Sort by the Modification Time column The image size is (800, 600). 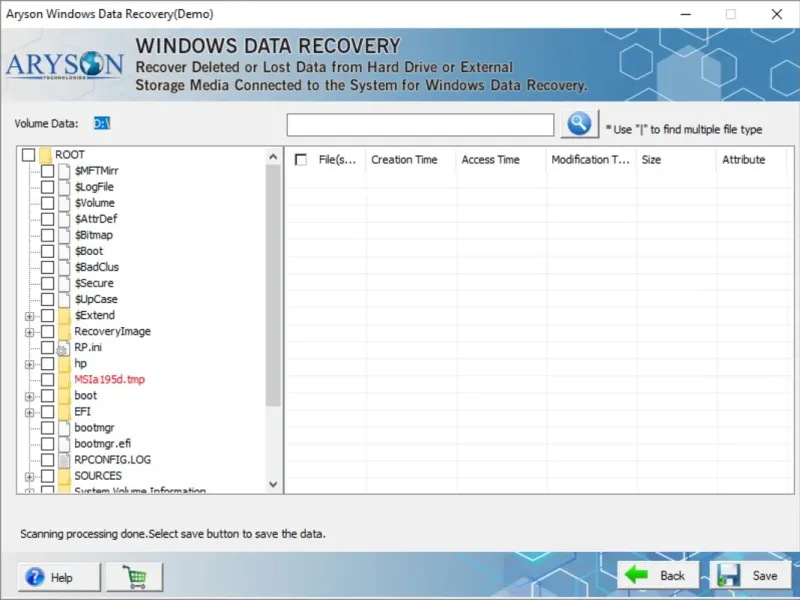pyautogui.click(x=591, y=160)
